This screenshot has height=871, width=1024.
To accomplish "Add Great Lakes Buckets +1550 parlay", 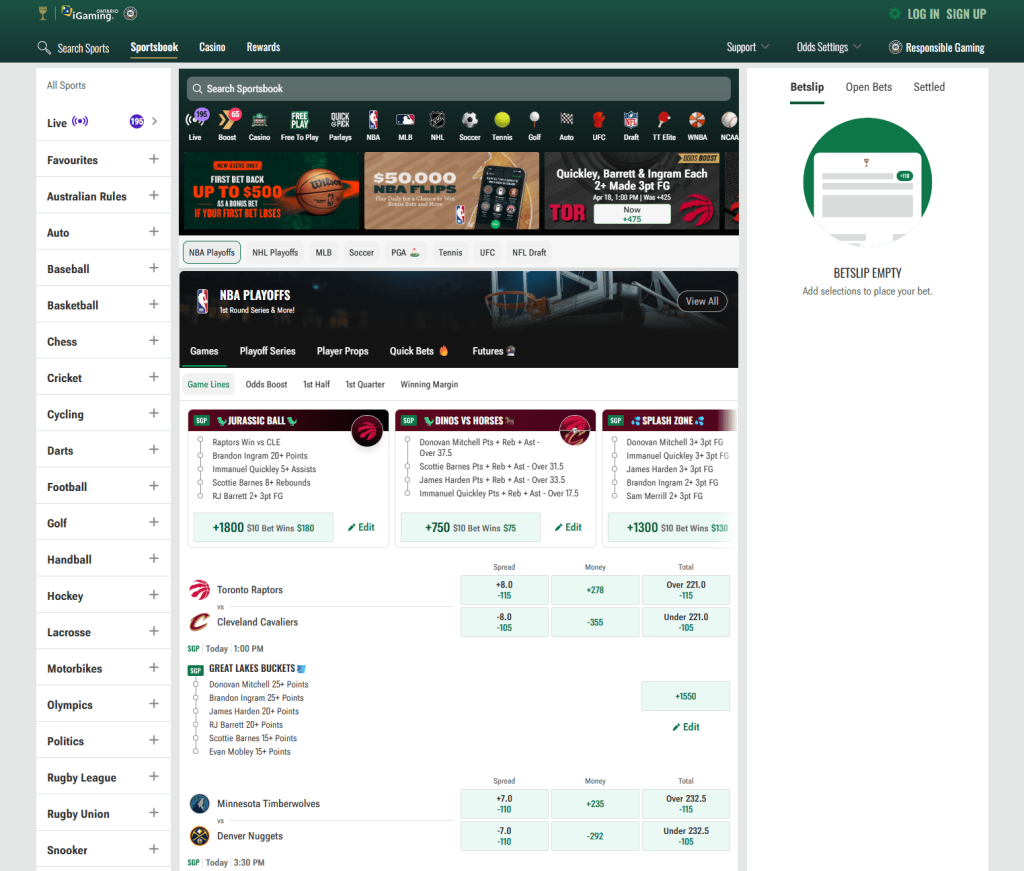I will coord(685,696).
